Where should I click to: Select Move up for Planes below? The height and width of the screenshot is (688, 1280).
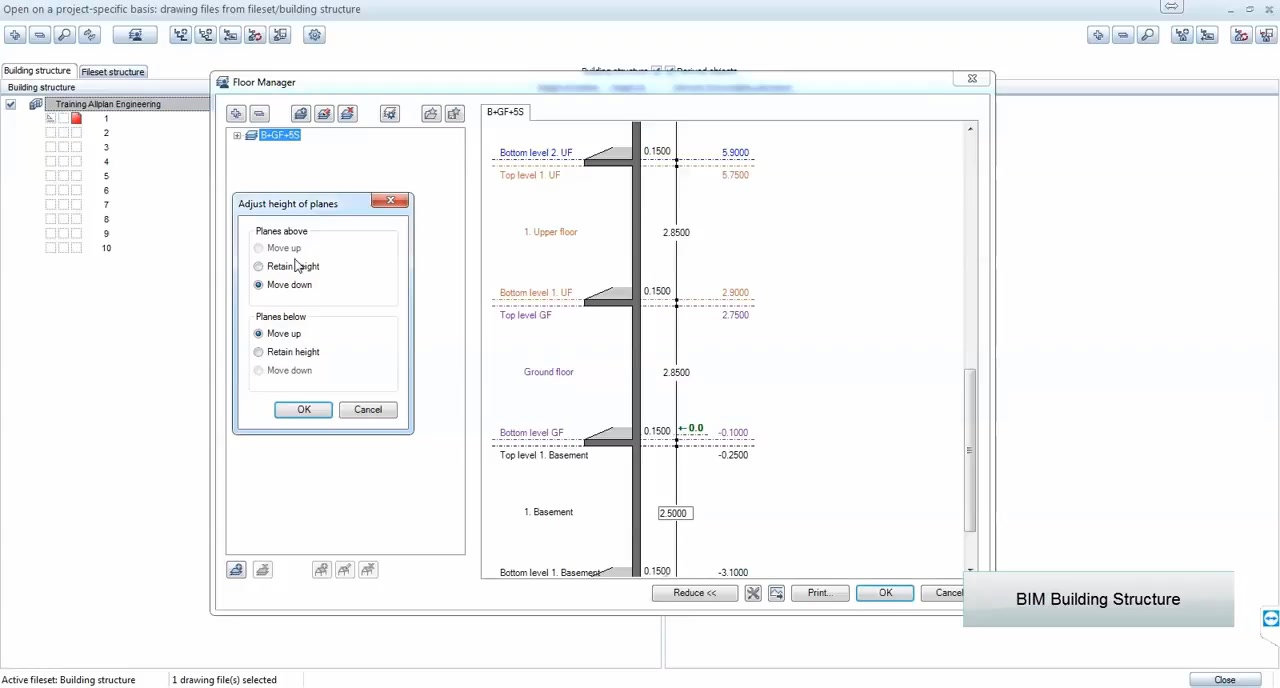point(258,333)
